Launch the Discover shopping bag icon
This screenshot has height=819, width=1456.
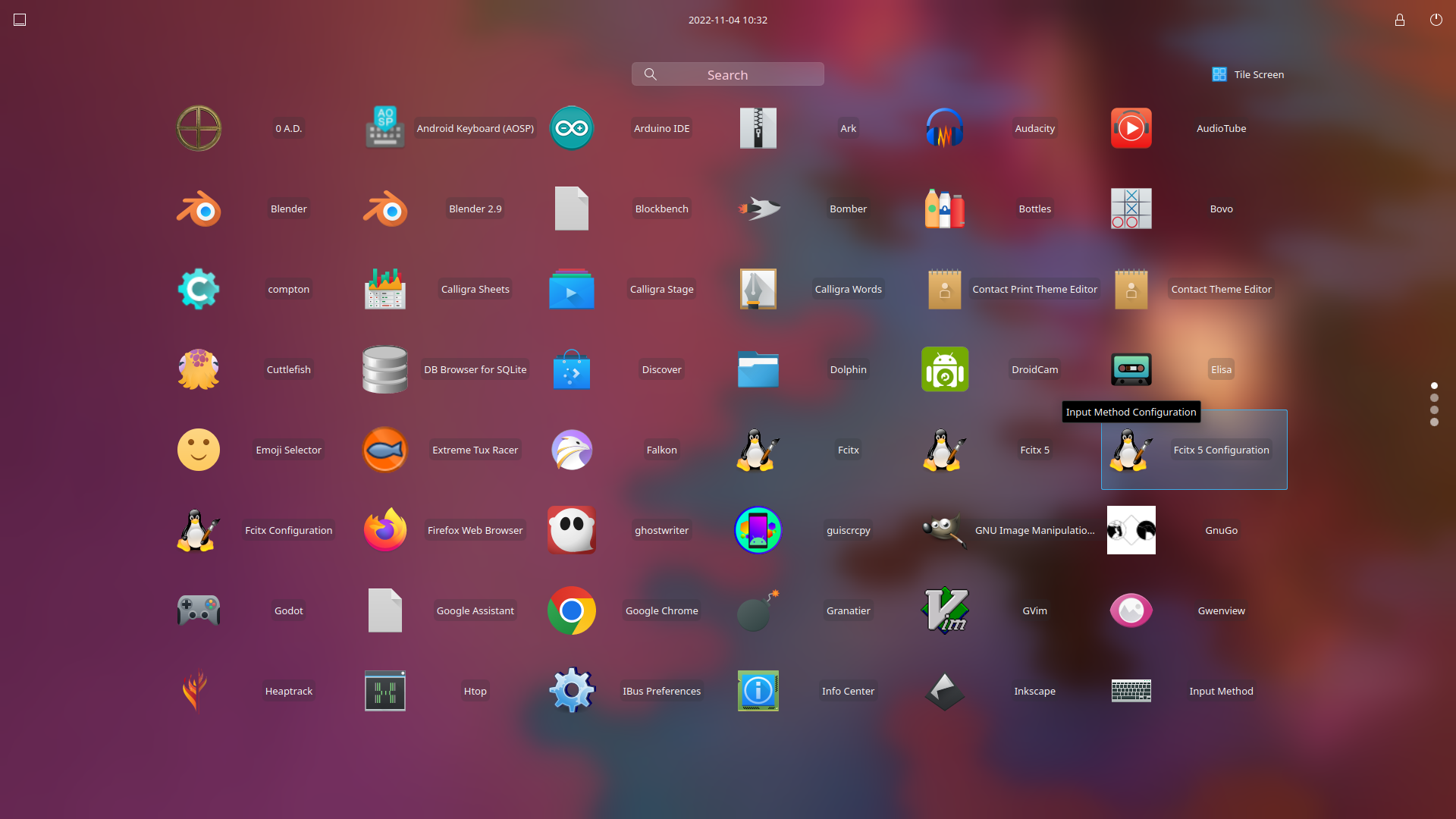572,369
